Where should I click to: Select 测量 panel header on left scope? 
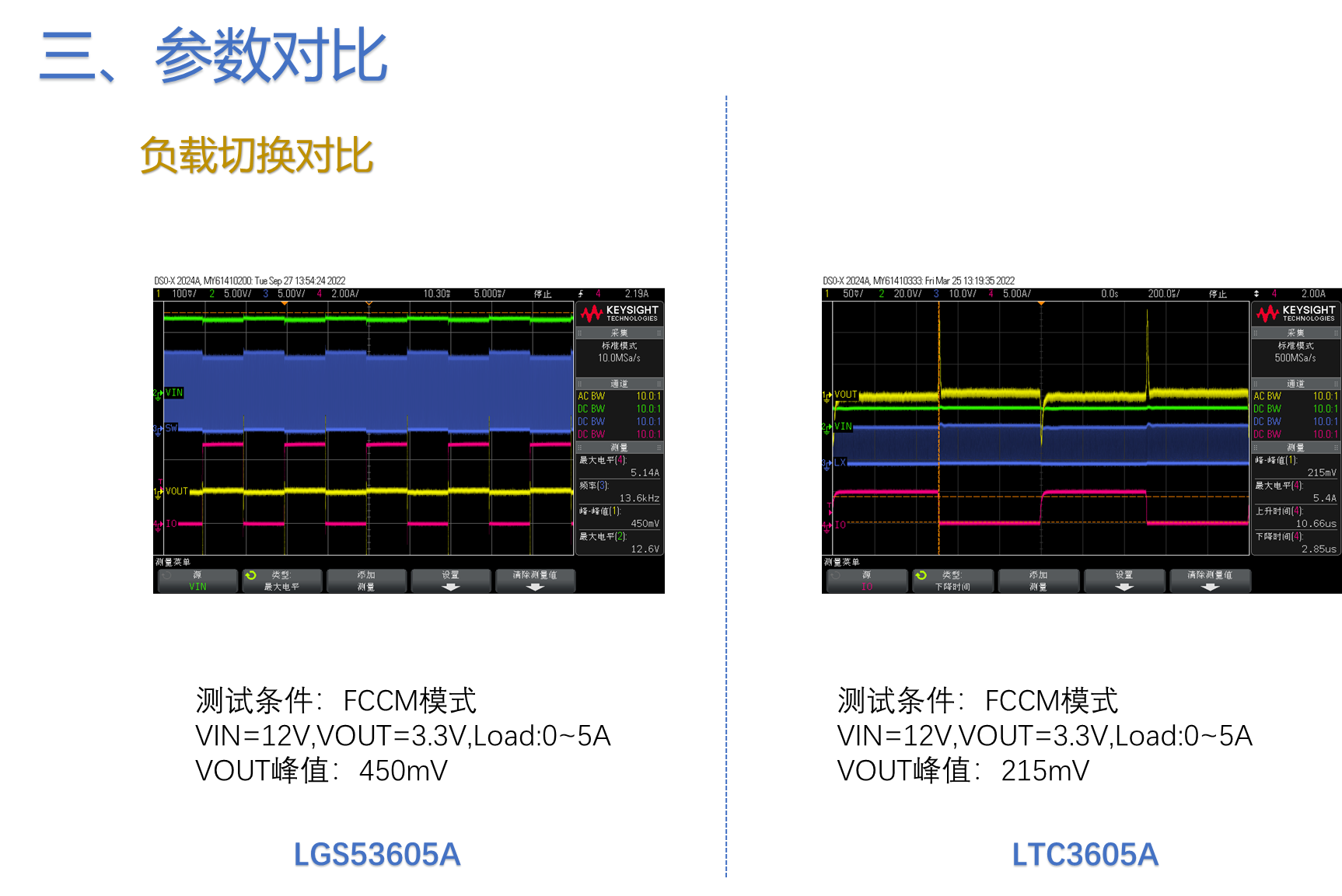point(620,448)
